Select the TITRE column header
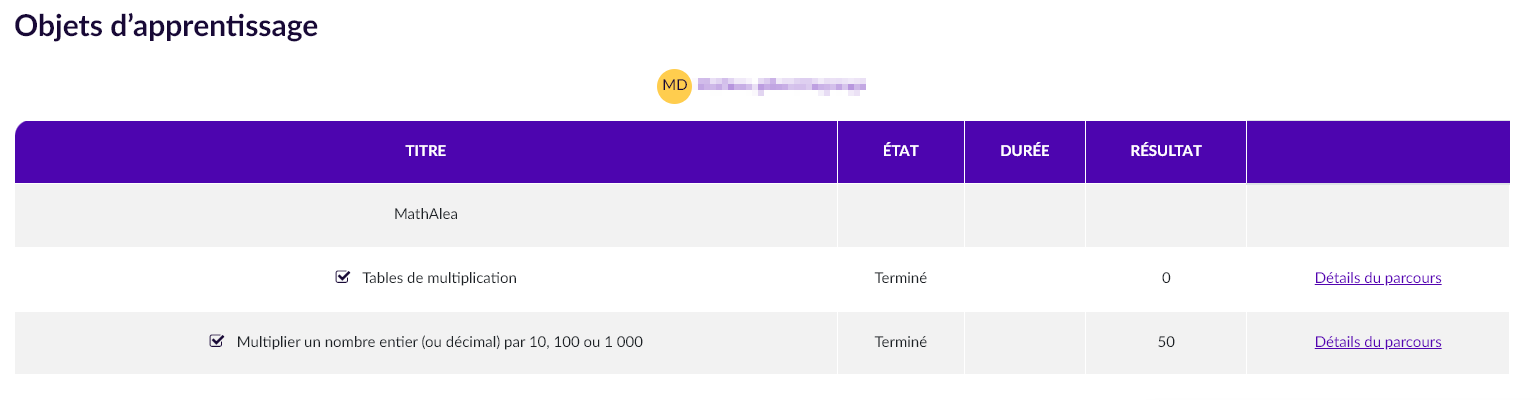 click(x=426, y=152)
